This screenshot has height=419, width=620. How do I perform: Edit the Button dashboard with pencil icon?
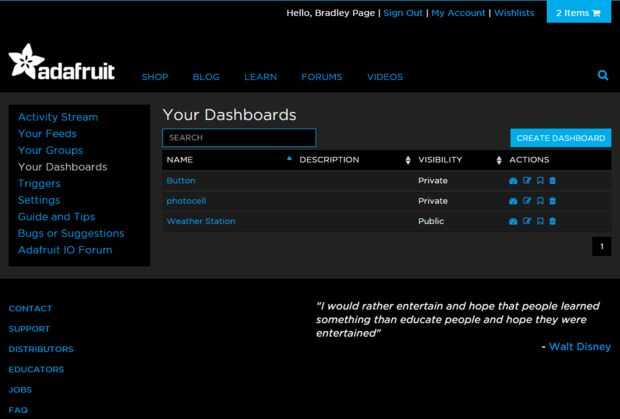point(527,180)
